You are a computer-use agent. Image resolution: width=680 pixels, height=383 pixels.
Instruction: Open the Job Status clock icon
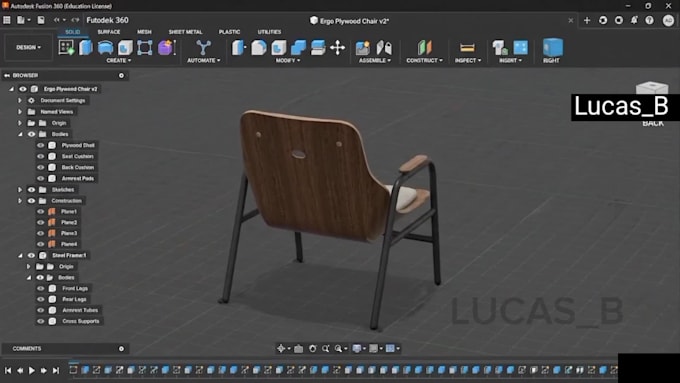pyautogui.click(x=619, y=20)
